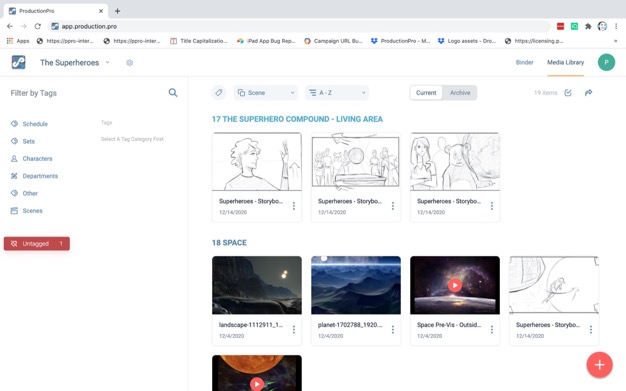Open the 18 Space storyboard sketch thumbnail
This screenshot has height=391, width=626.
[554, 285]
